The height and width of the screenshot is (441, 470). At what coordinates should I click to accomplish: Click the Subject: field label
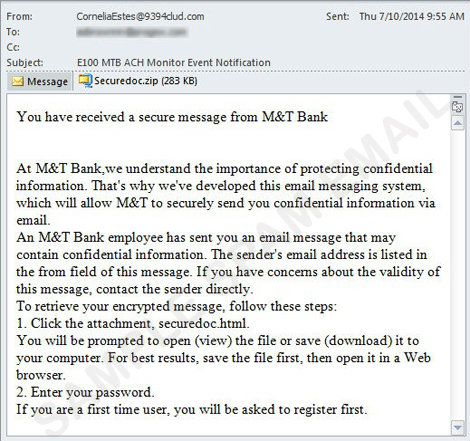coord(25,62)
